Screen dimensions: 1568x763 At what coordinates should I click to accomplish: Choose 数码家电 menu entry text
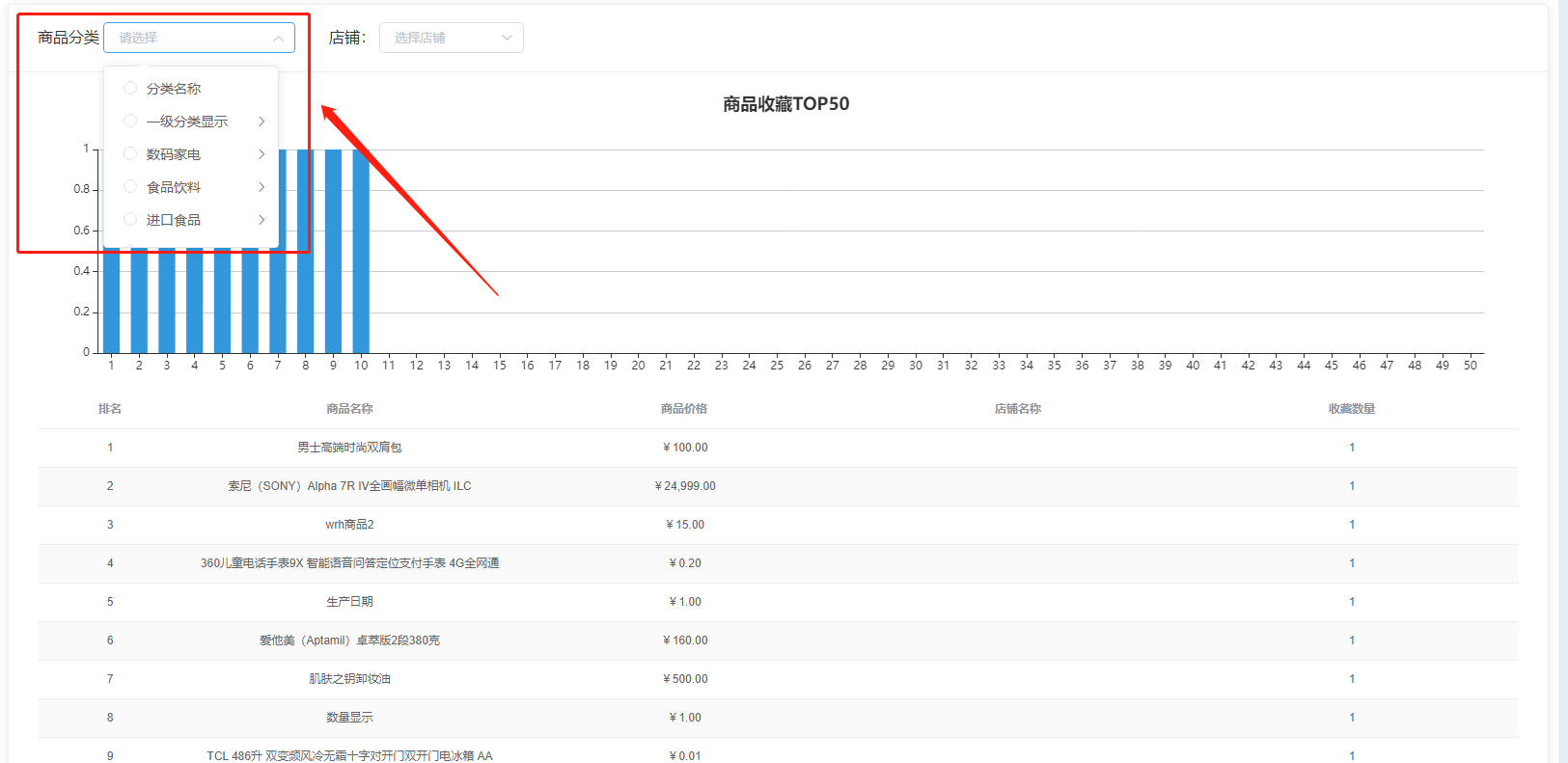click(174, 154)
